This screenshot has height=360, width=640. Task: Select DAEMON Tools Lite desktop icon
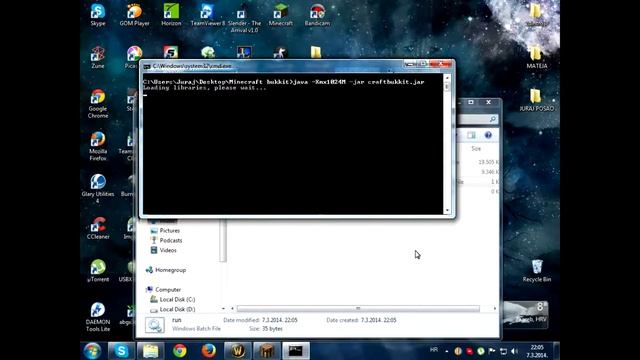[98, 317]
